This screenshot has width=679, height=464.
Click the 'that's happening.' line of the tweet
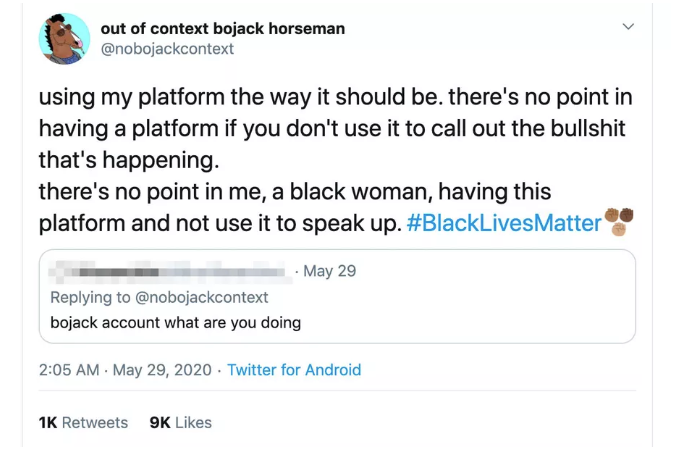tap(128, 160)
